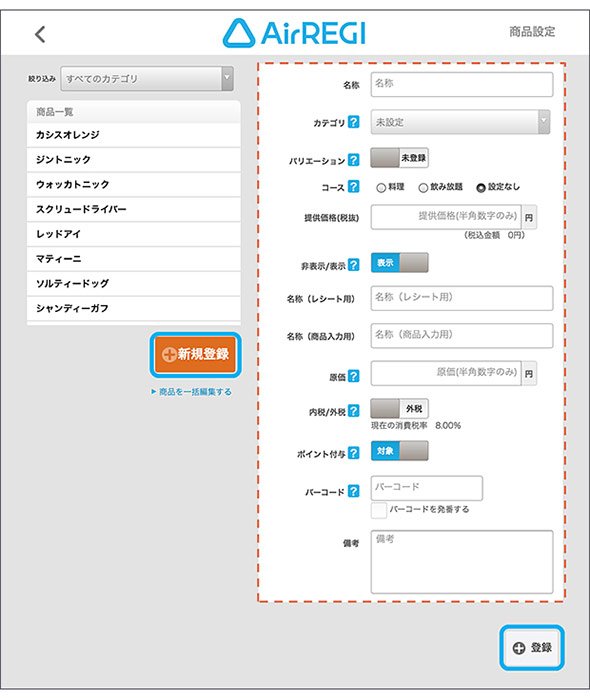Open help icon next to 内税/外税
Viewport: 590px width, 699px height.
(354, 411)
